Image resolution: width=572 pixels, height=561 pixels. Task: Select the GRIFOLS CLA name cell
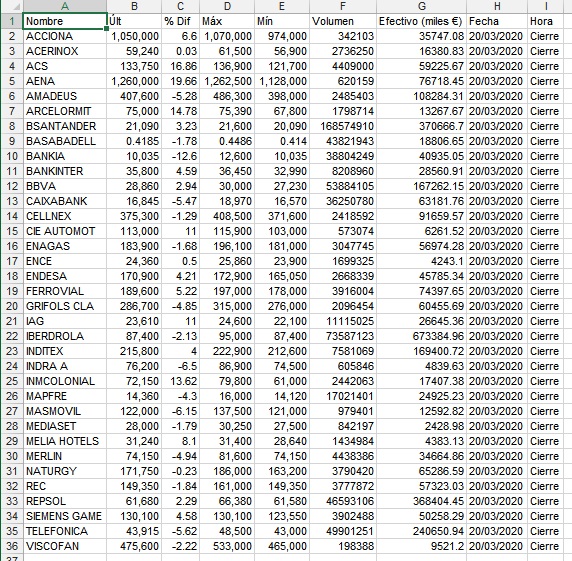[65, 306]
